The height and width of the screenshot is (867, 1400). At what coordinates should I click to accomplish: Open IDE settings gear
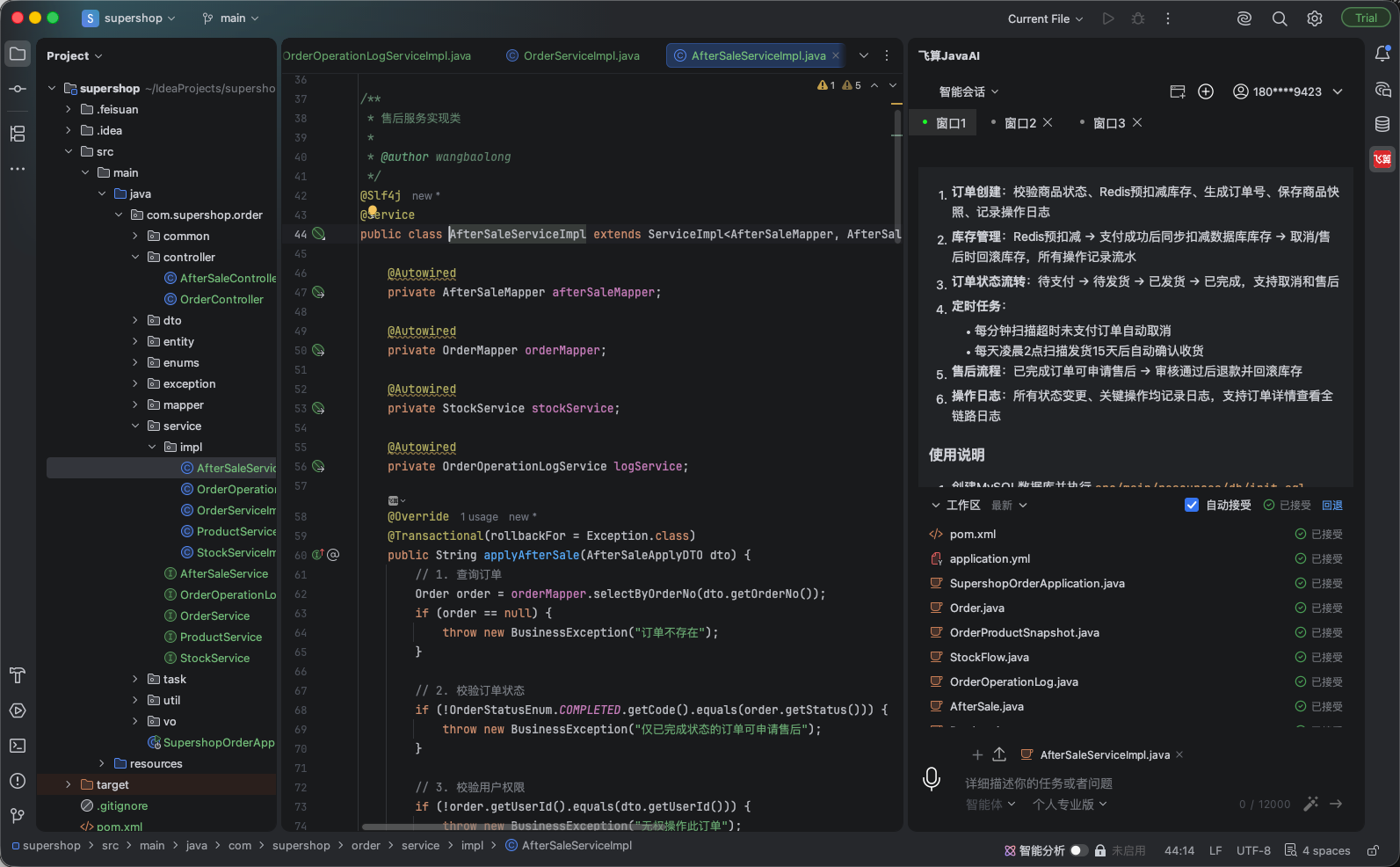tap(1315, 18)
